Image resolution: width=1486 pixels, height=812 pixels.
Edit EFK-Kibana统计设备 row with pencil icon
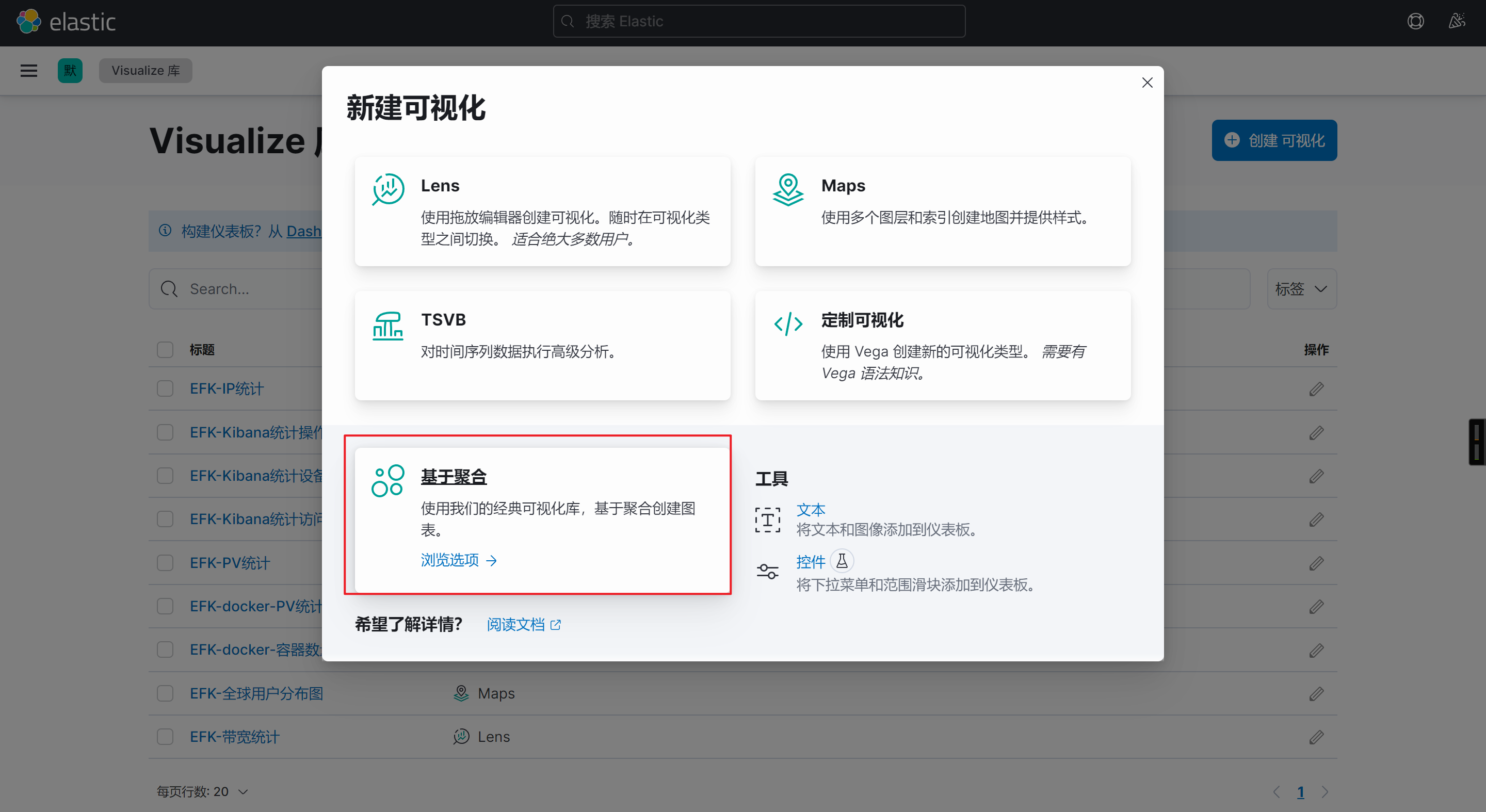pyautogui.click(x=1316, y=476)
